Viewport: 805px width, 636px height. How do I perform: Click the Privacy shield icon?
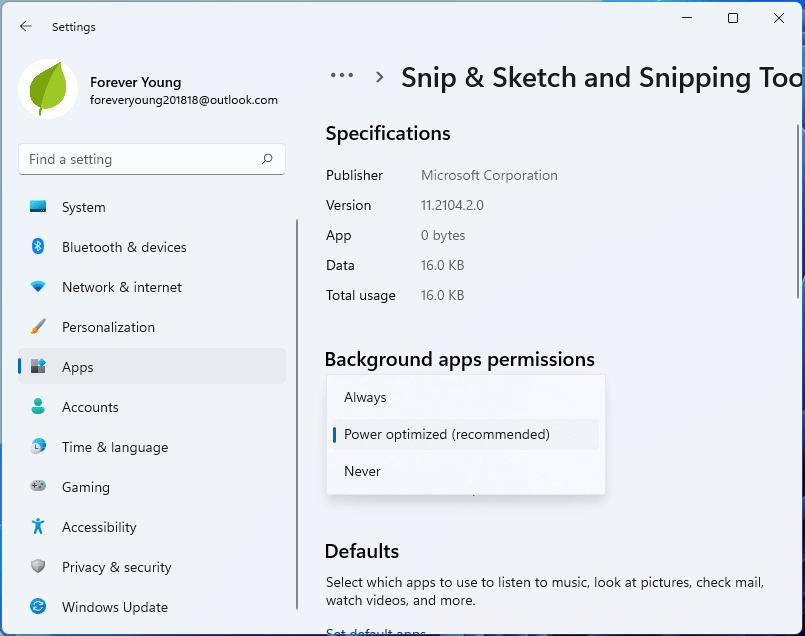(x=38, y=566)
